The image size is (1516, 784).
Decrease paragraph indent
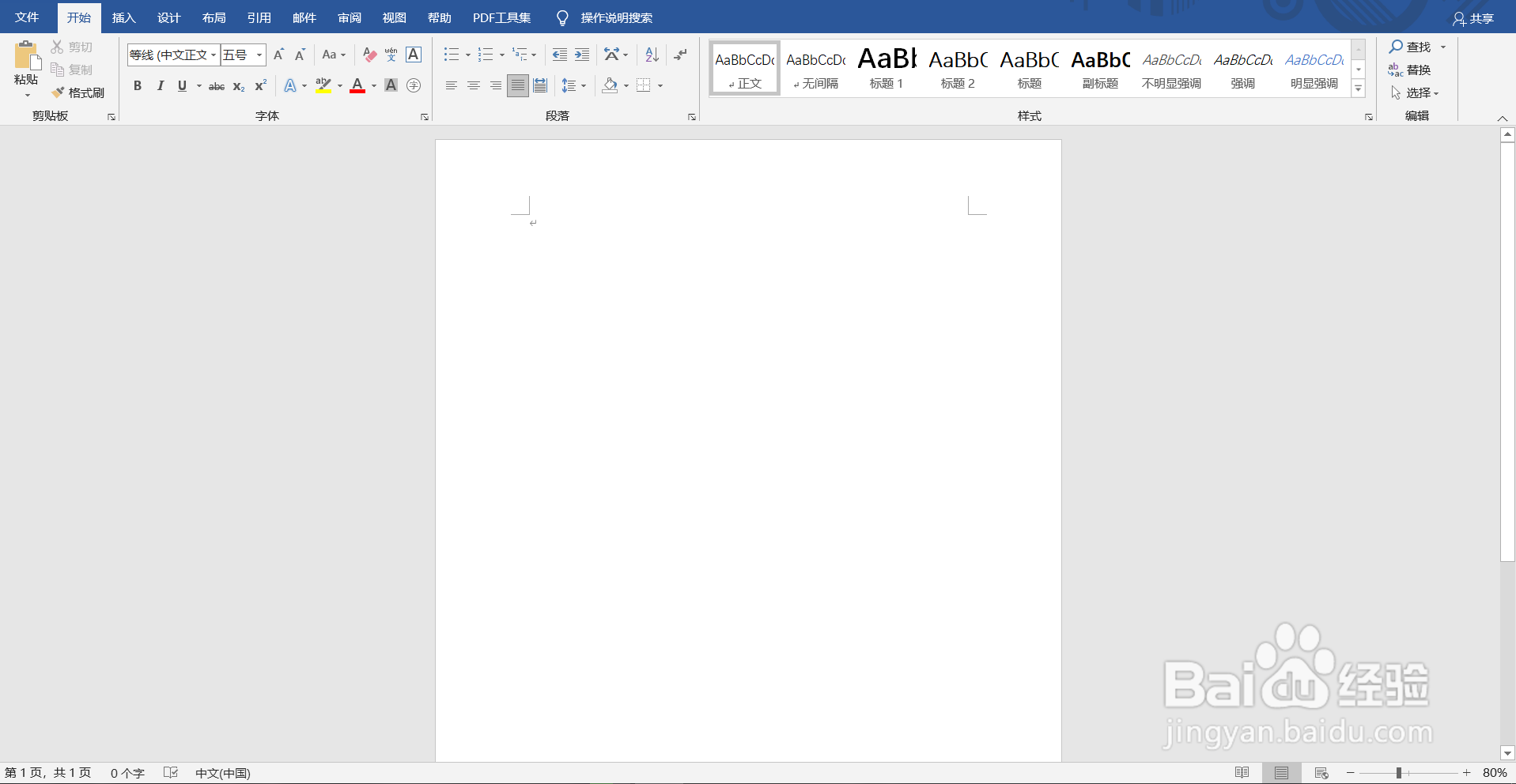click(560, 55)
